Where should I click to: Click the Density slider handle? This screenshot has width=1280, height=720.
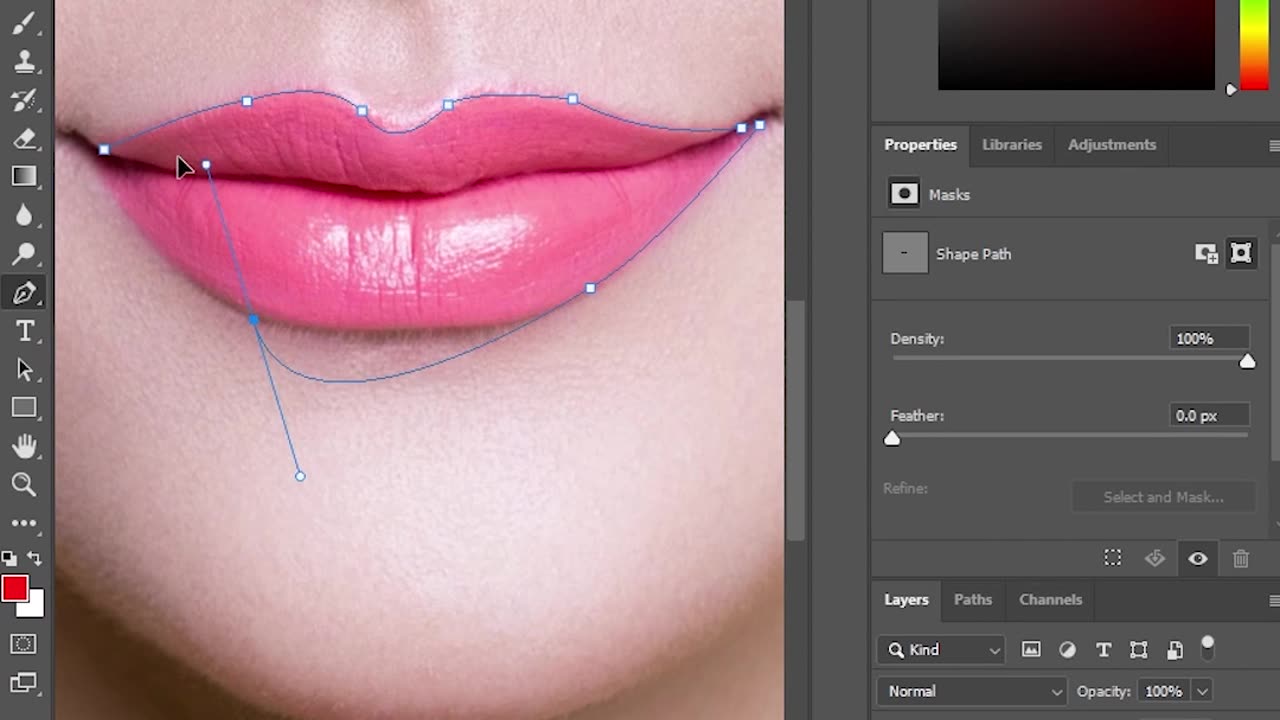[x=1247, y=362]
